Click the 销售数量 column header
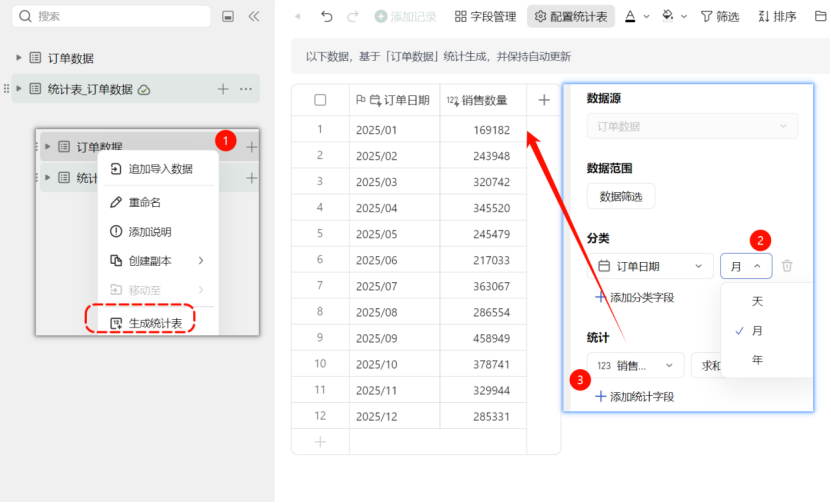The height and width of the screenshot is (503, 831). click(x=483, y=100)
